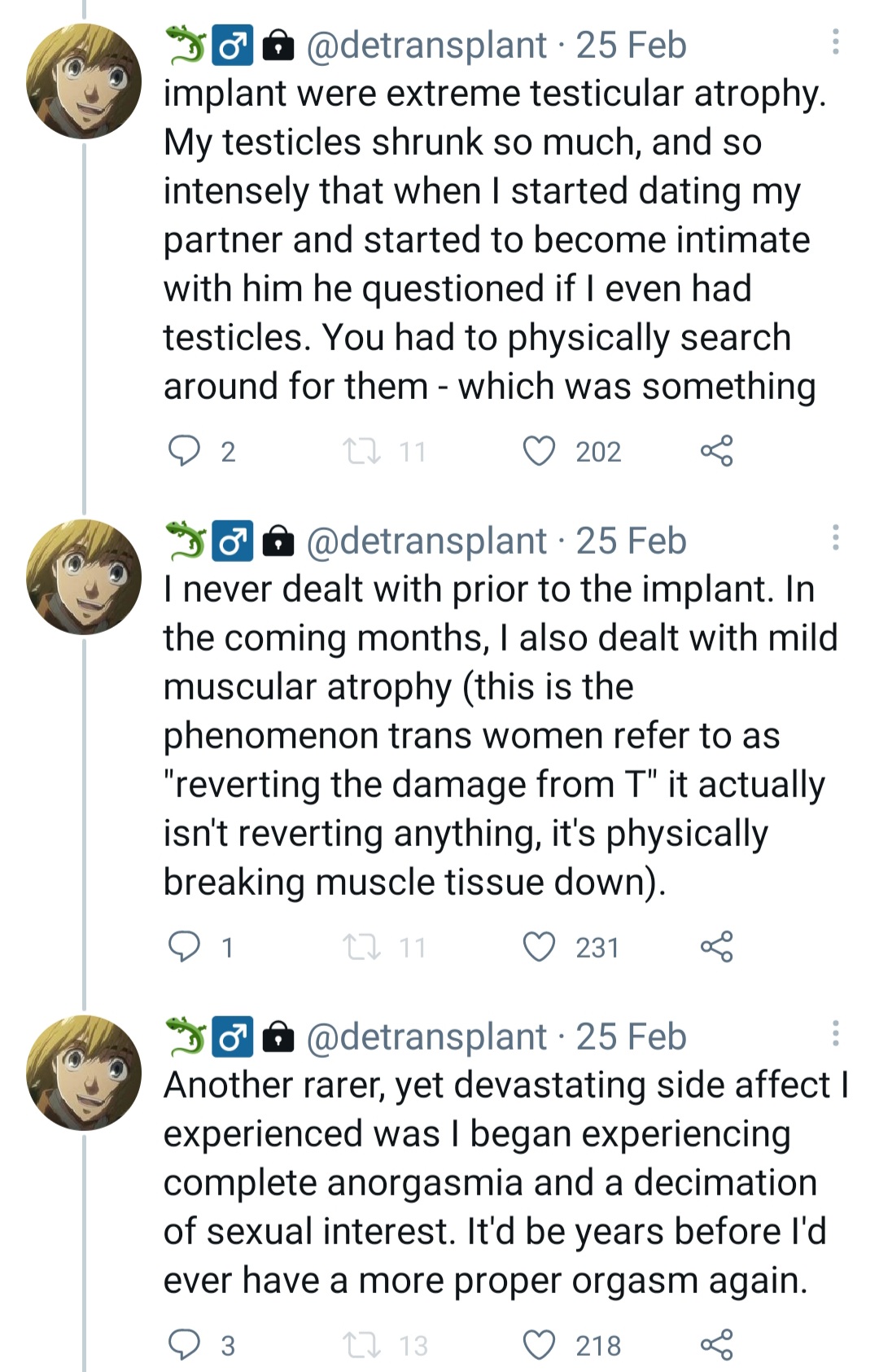The width and height of the screenshot is (879, 1372).
Task: Open the @detransplant handle on second tweet
Action: click(426, 541)
